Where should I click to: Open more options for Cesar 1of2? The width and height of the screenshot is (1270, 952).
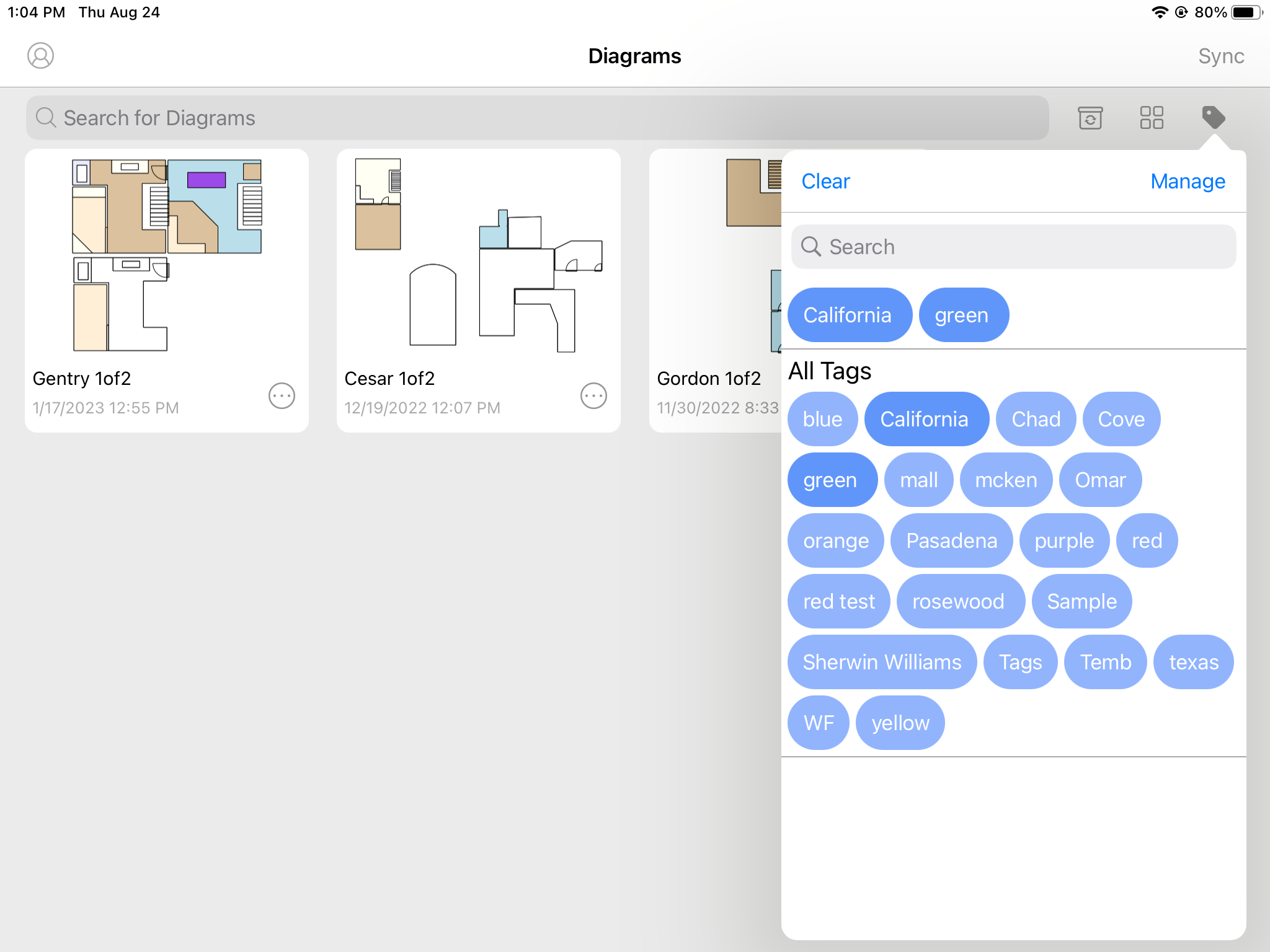(x=593, y=395)
